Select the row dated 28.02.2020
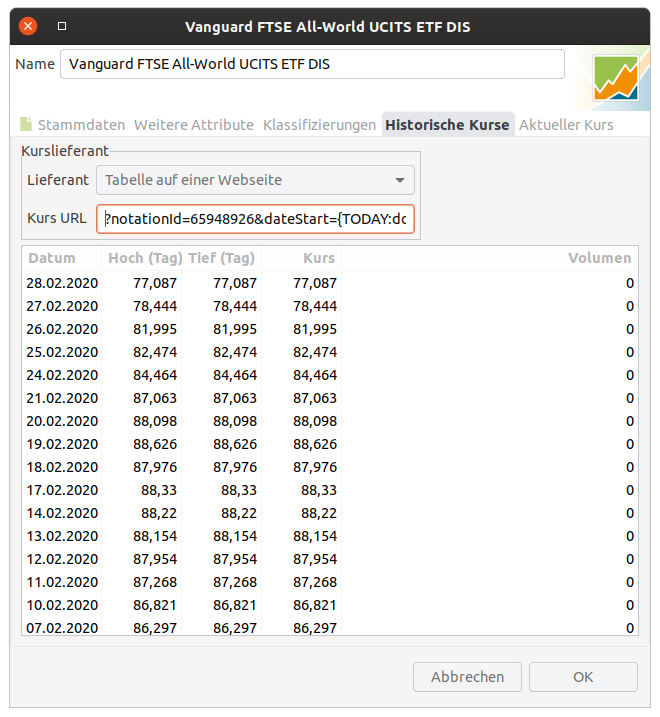 (x=330, y=283)
